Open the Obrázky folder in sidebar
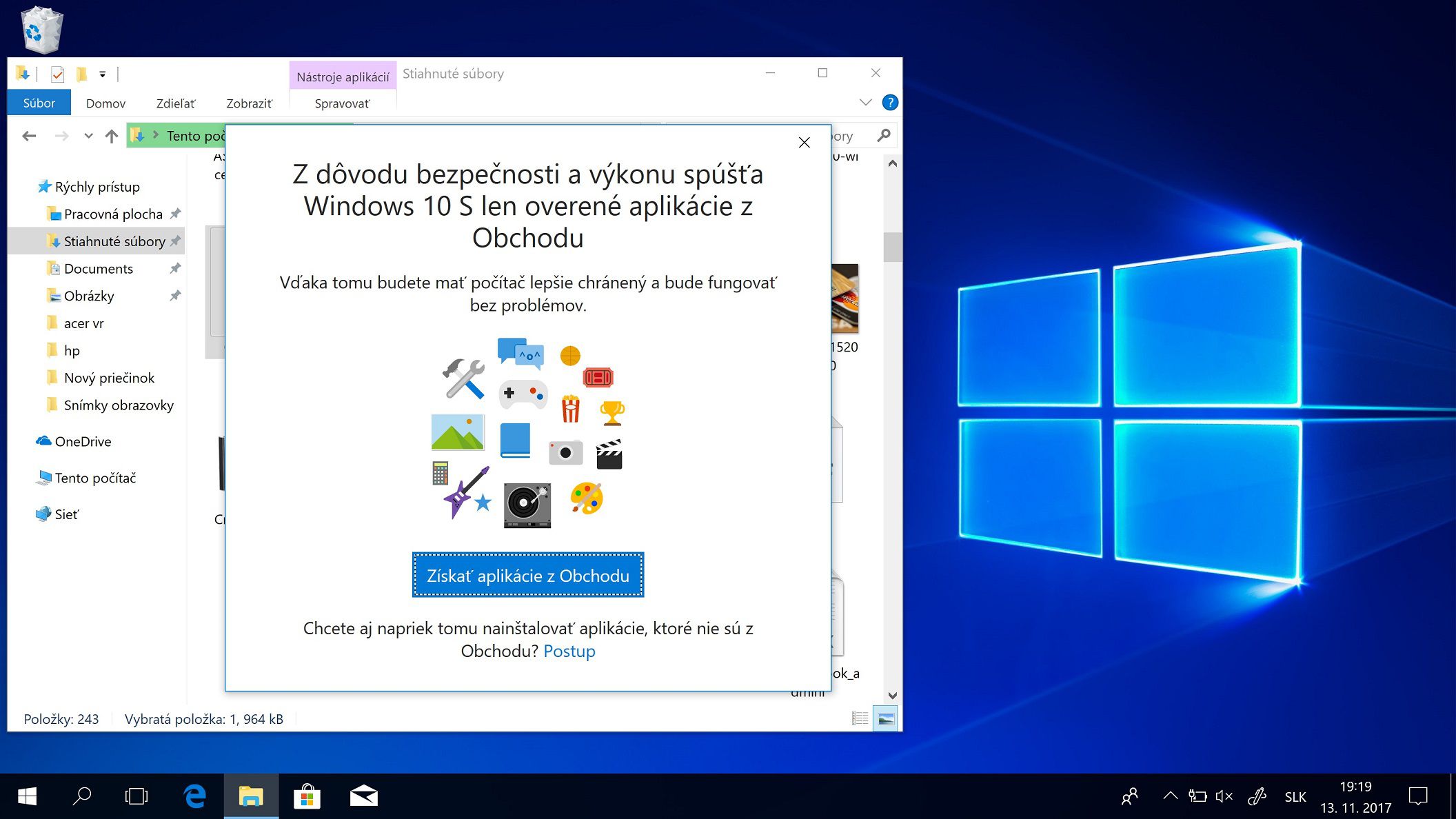The height and width of the screenshot is (819, 1456). pos(89,296)
